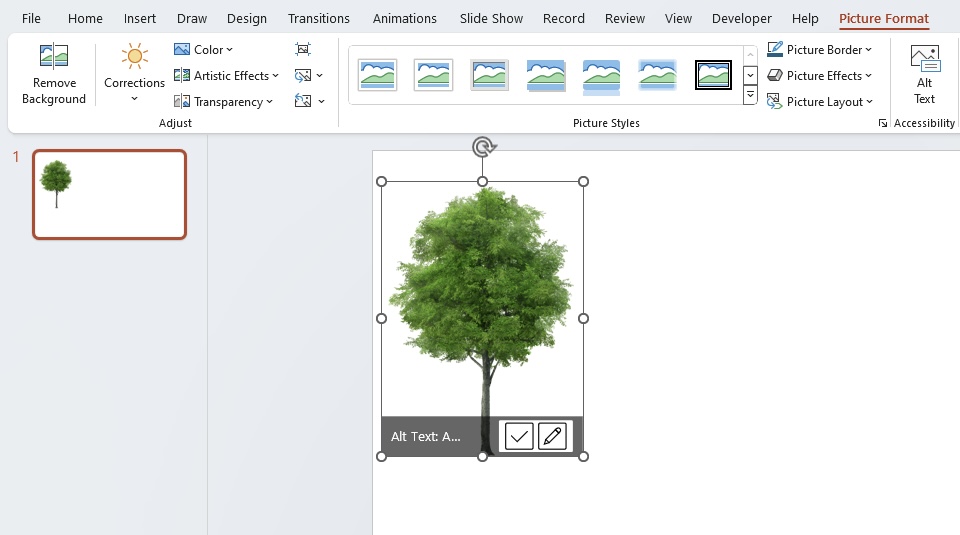Edit alt text with pencil icon

point(552,436)
